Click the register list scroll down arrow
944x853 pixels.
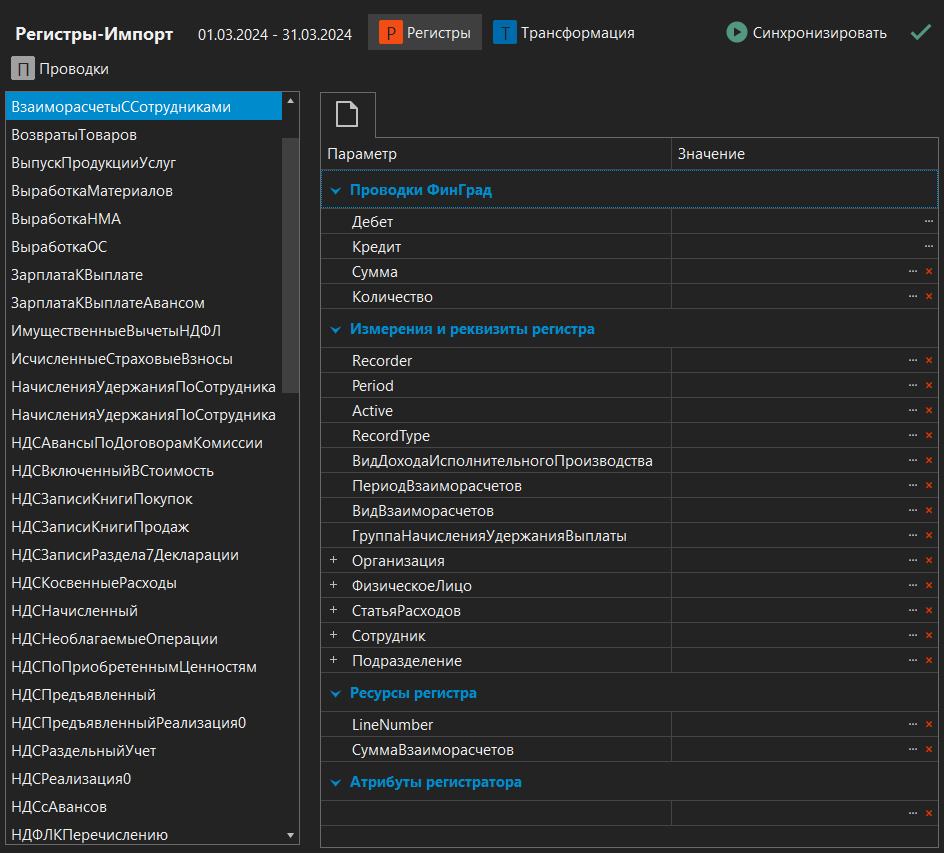pyautogui.click(x=291, y=835)
